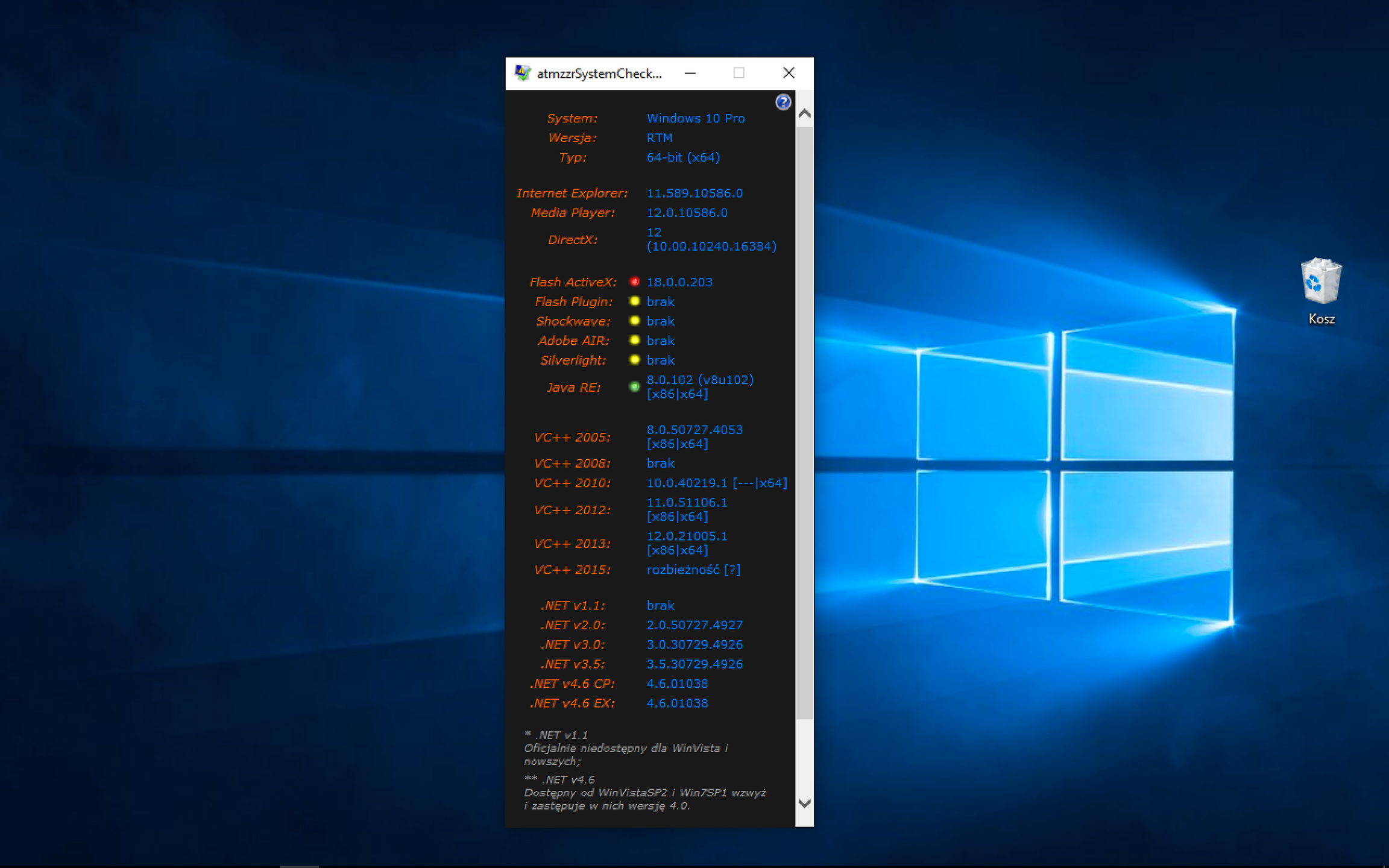This screenshot has width=1389, height=868.
Task: Click the 'Adobe AIR:' label
Action: [573, 341]
